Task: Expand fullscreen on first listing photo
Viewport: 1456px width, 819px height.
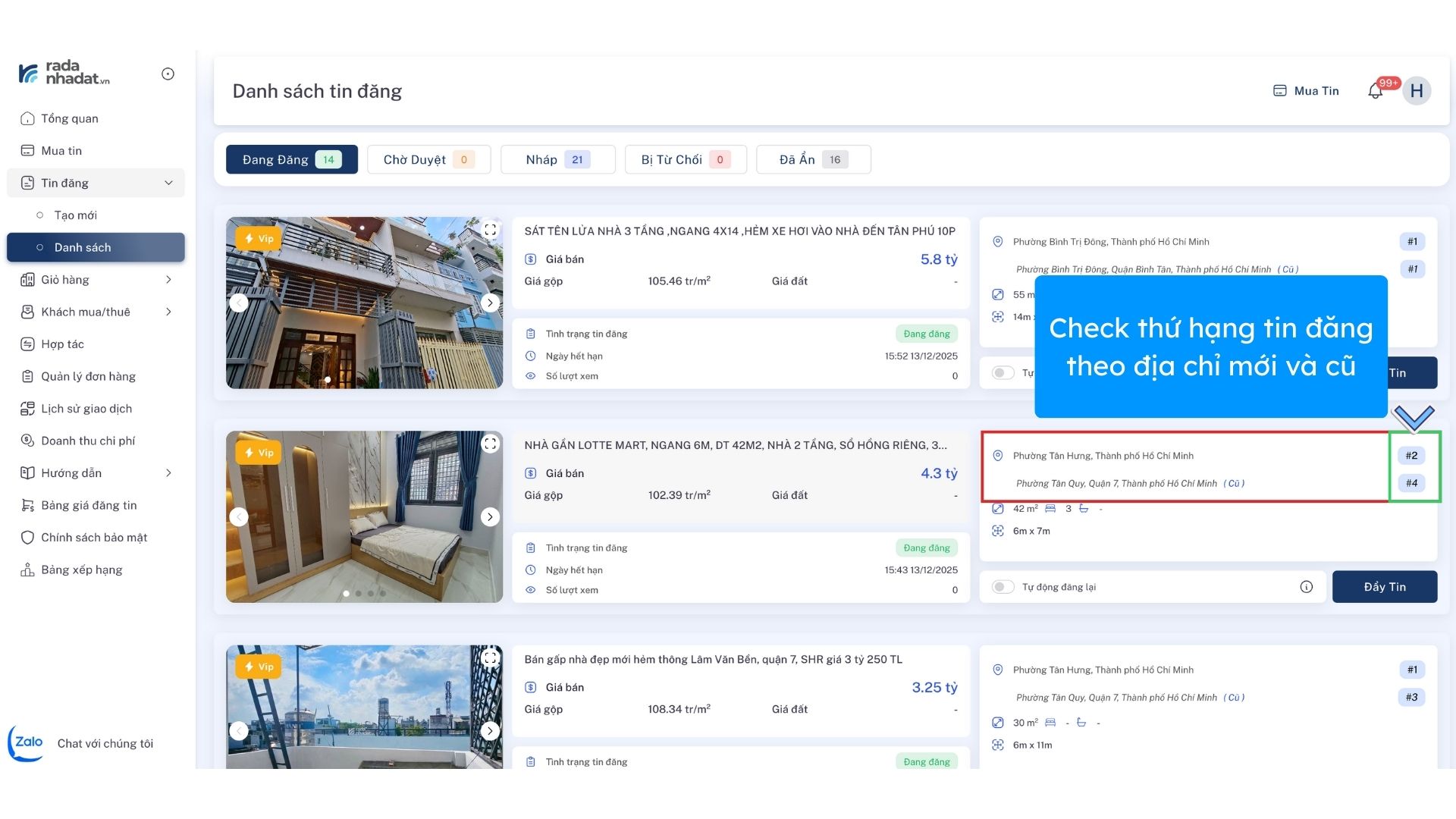Action: [490, 230]
